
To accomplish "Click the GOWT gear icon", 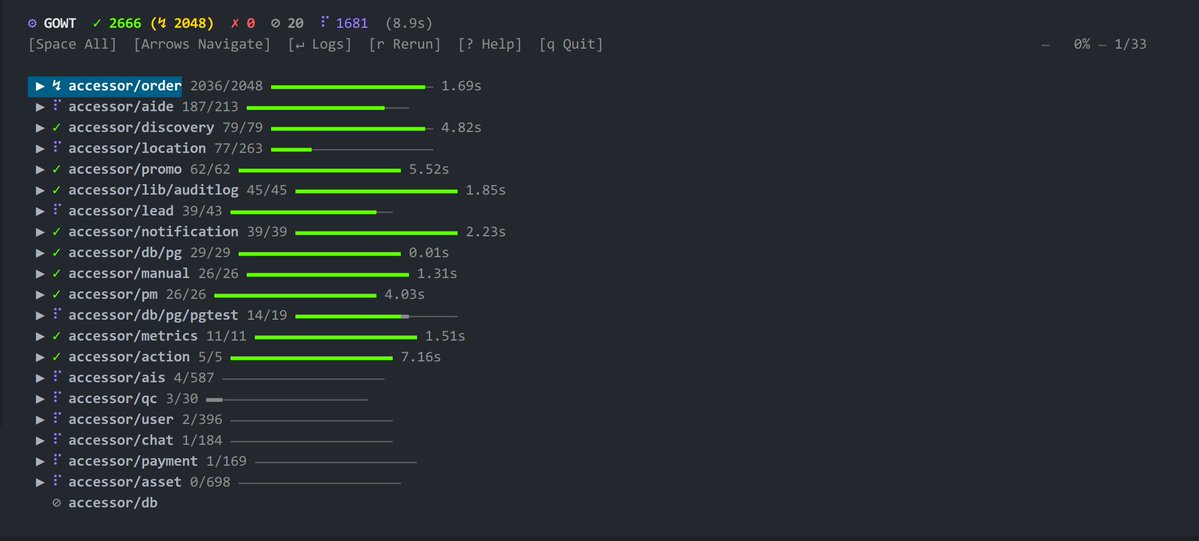I will [32, 24].
